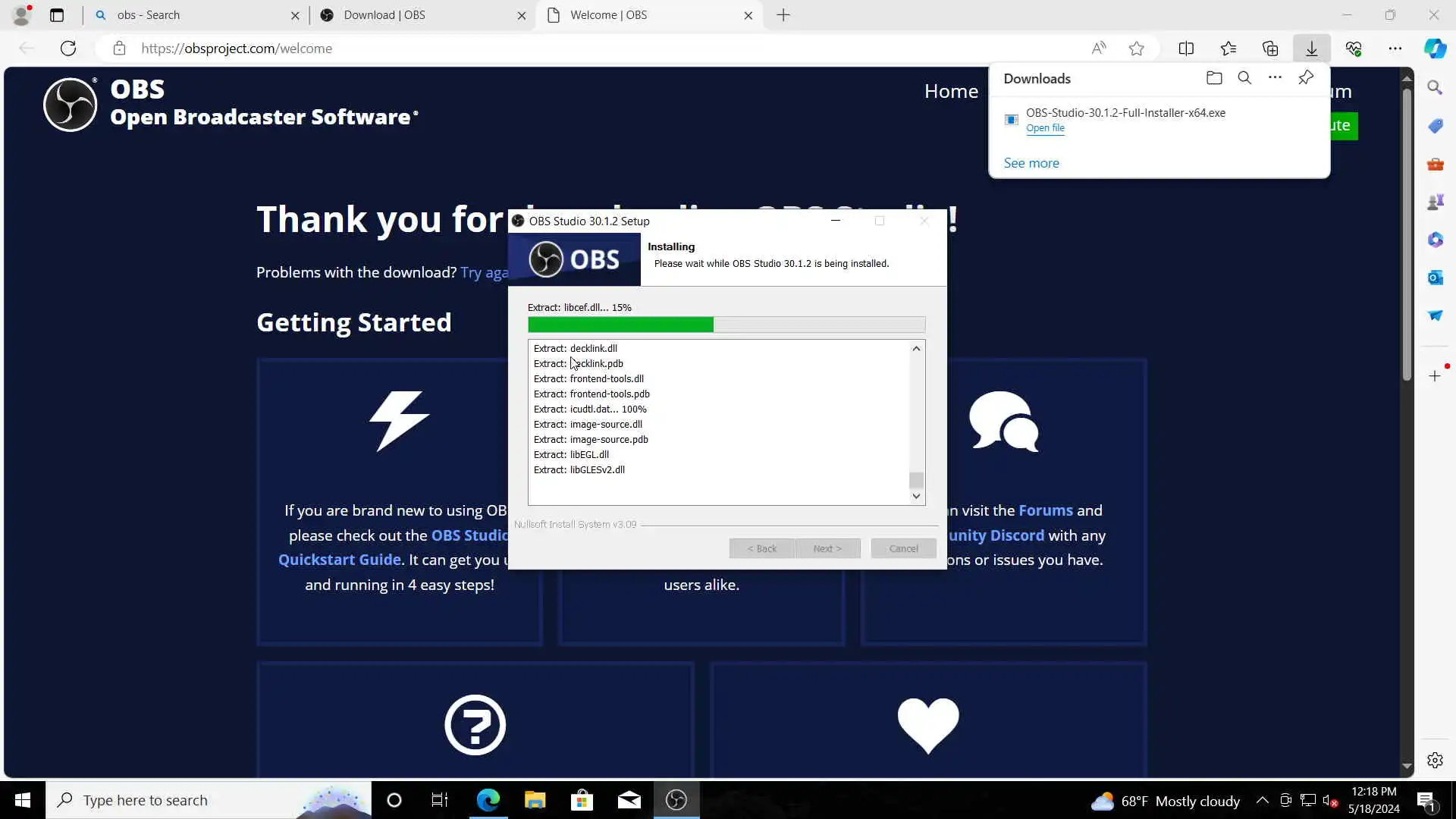Image resolution: width=1456 pixels, height=819 pixels.
Task: Open Browser essentials heart icon
Action: (1354, 49)
